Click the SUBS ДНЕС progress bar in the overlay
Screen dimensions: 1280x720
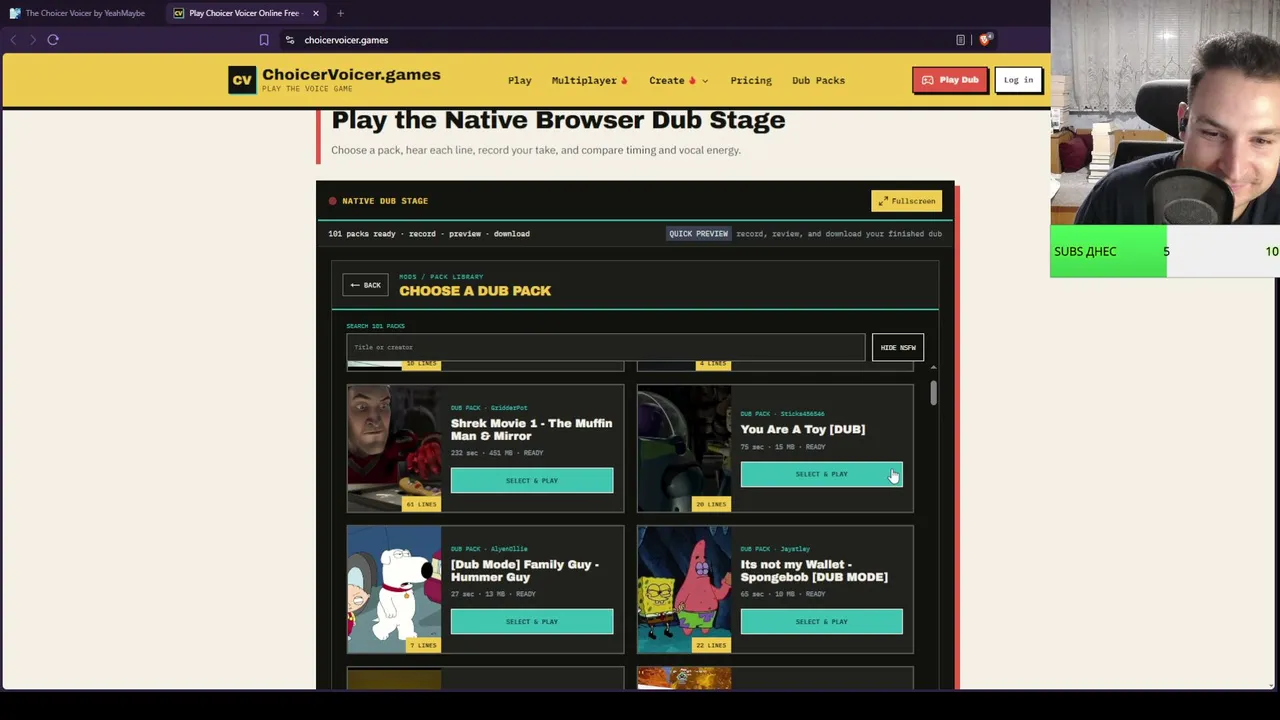[x=1165, y=251]
